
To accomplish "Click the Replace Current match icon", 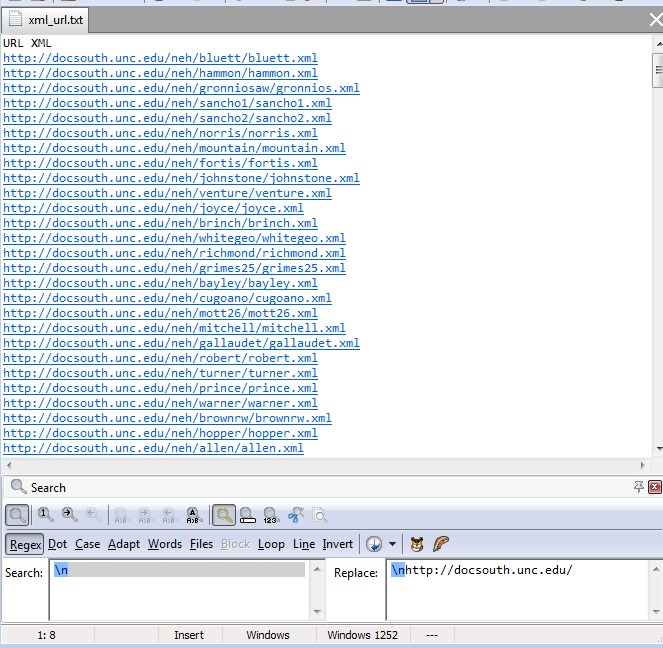I will click(x=121, y=515).
